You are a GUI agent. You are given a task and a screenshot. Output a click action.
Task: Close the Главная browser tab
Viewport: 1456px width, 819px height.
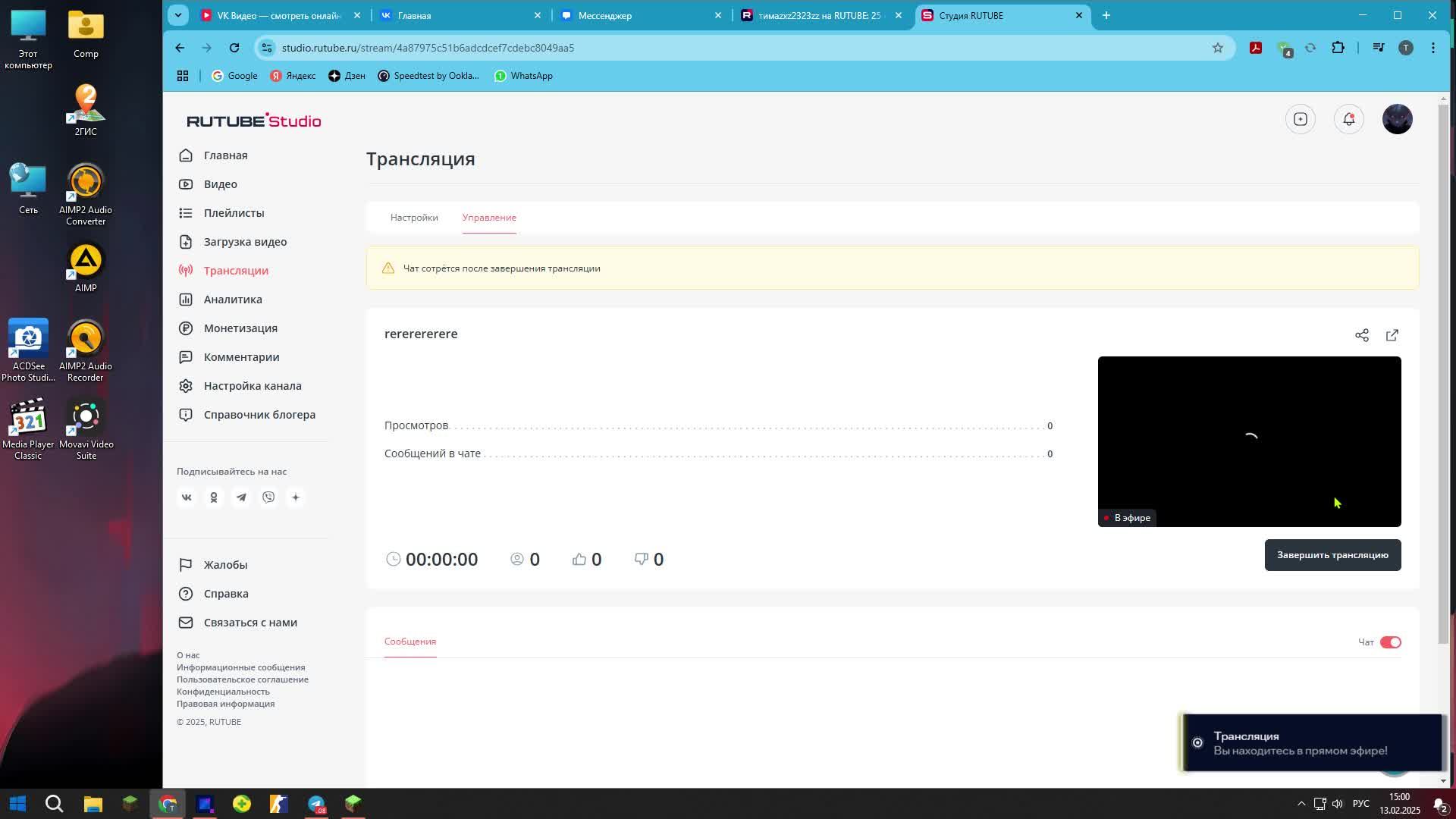coord(538,15)
